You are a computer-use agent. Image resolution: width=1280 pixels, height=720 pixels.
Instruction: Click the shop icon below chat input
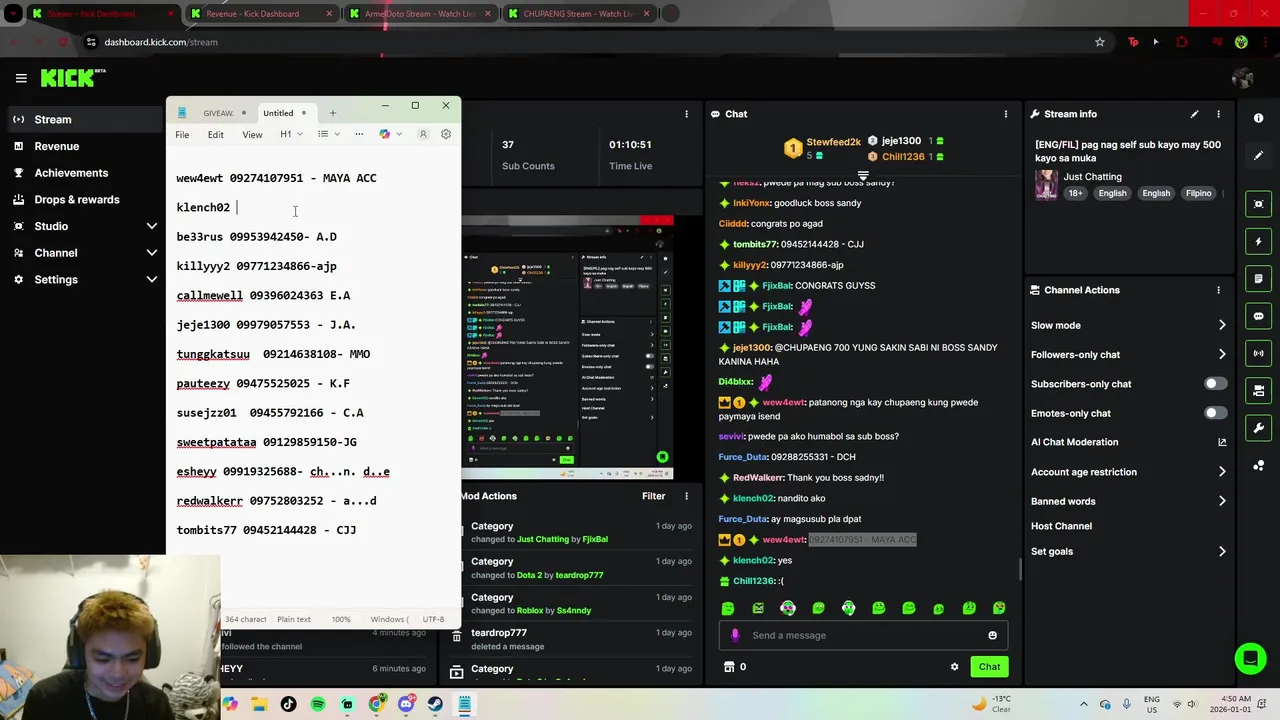729,667
